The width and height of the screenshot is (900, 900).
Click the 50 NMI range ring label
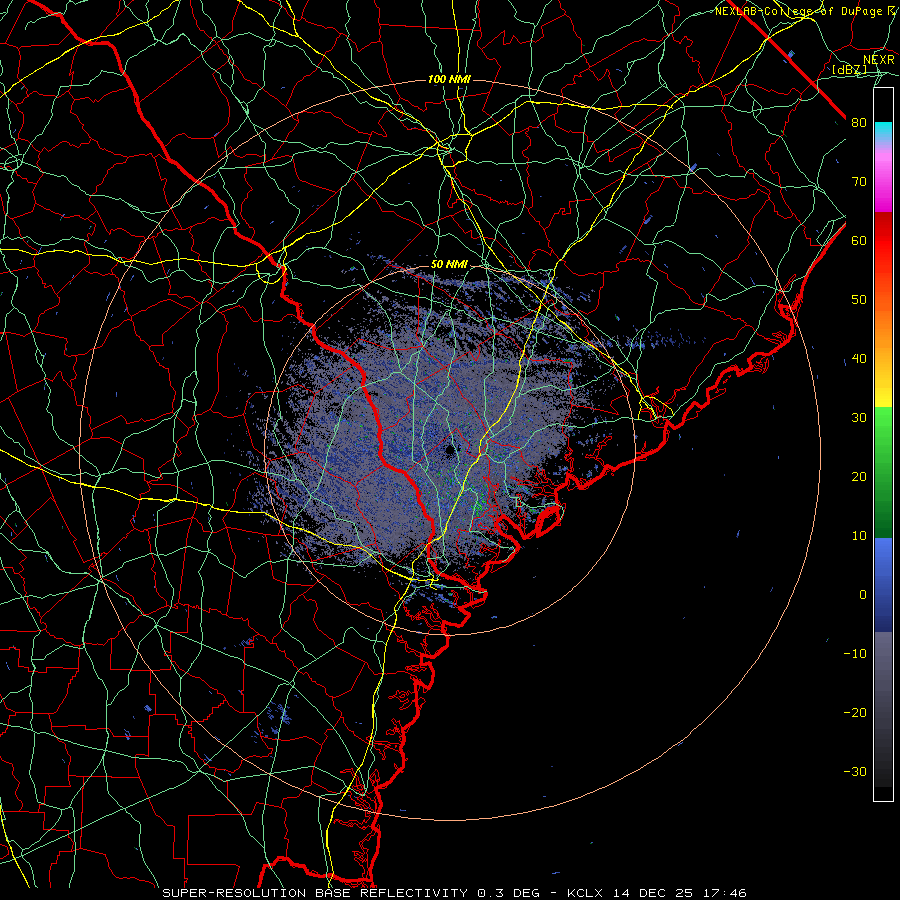(x=449, y=265)
